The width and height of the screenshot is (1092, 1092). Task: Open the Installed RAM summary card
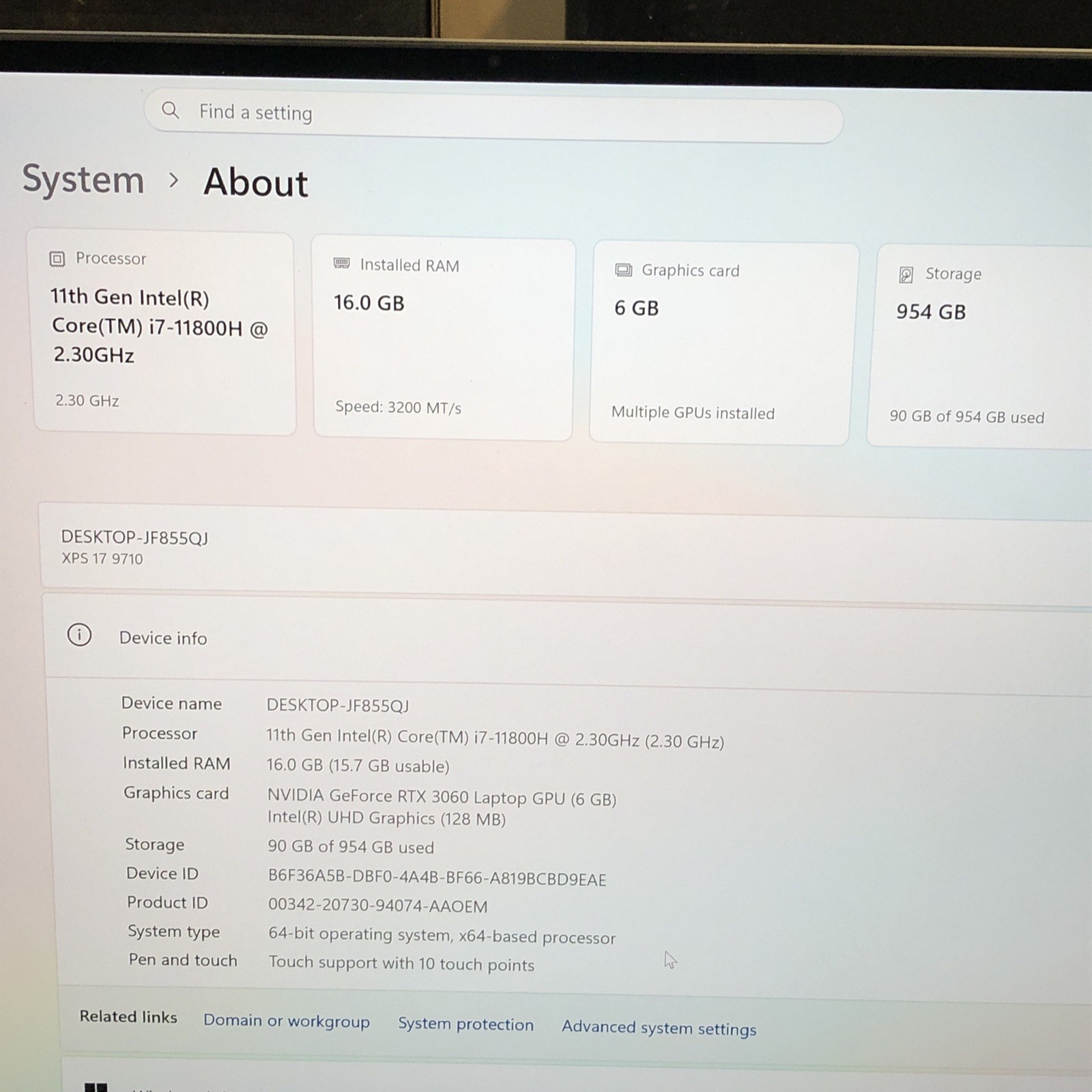[442, 339]
